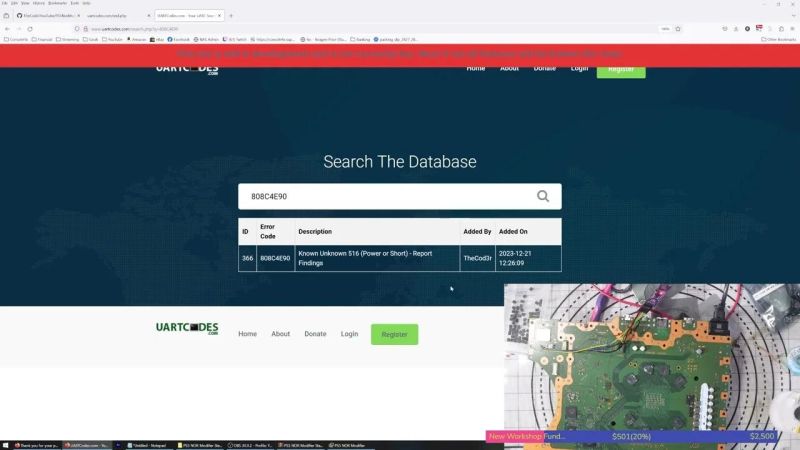Click the magnifying glass search icon

coord(543,196)
